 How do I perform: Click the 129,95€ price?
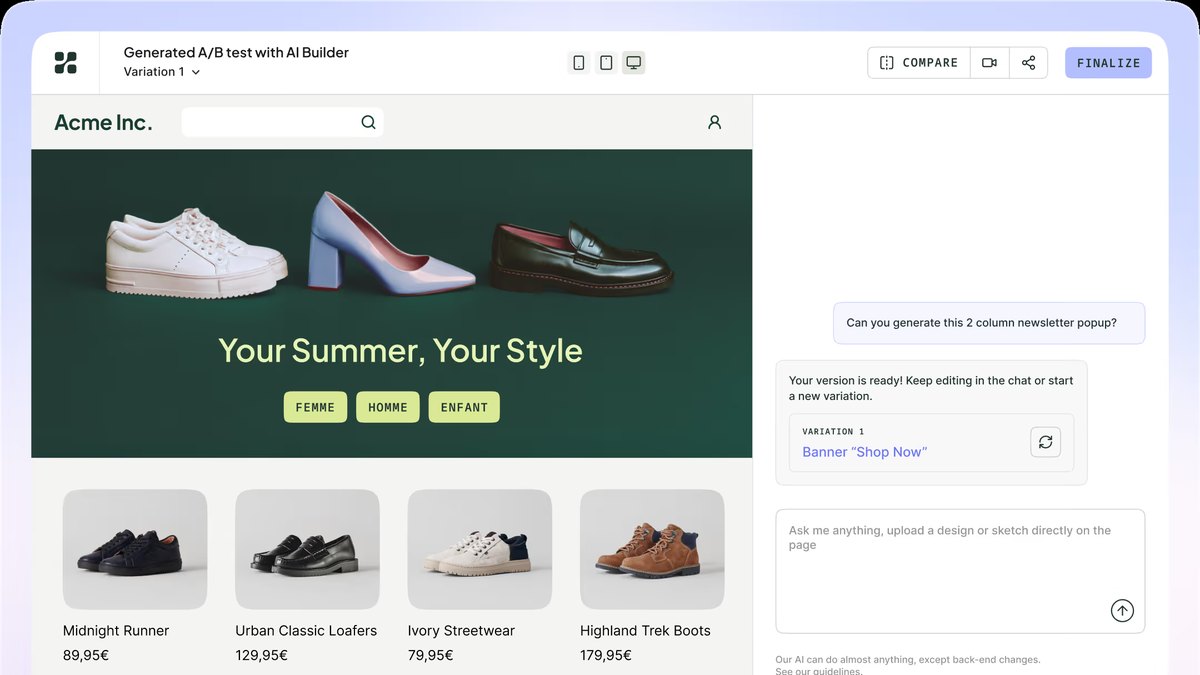pos(261,655)
